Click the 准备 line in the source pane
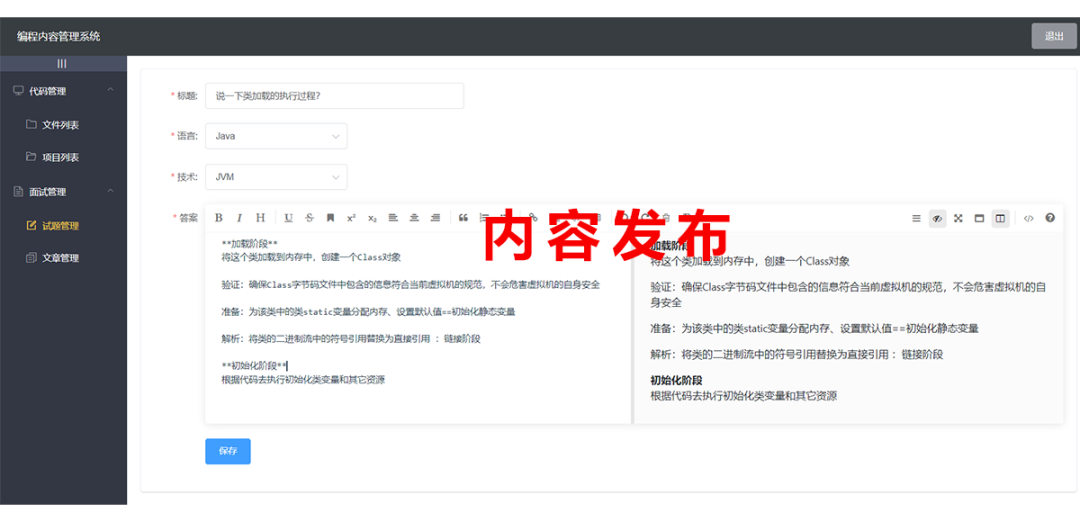The height and width of the screenshot is (522, 1080). 368,311
